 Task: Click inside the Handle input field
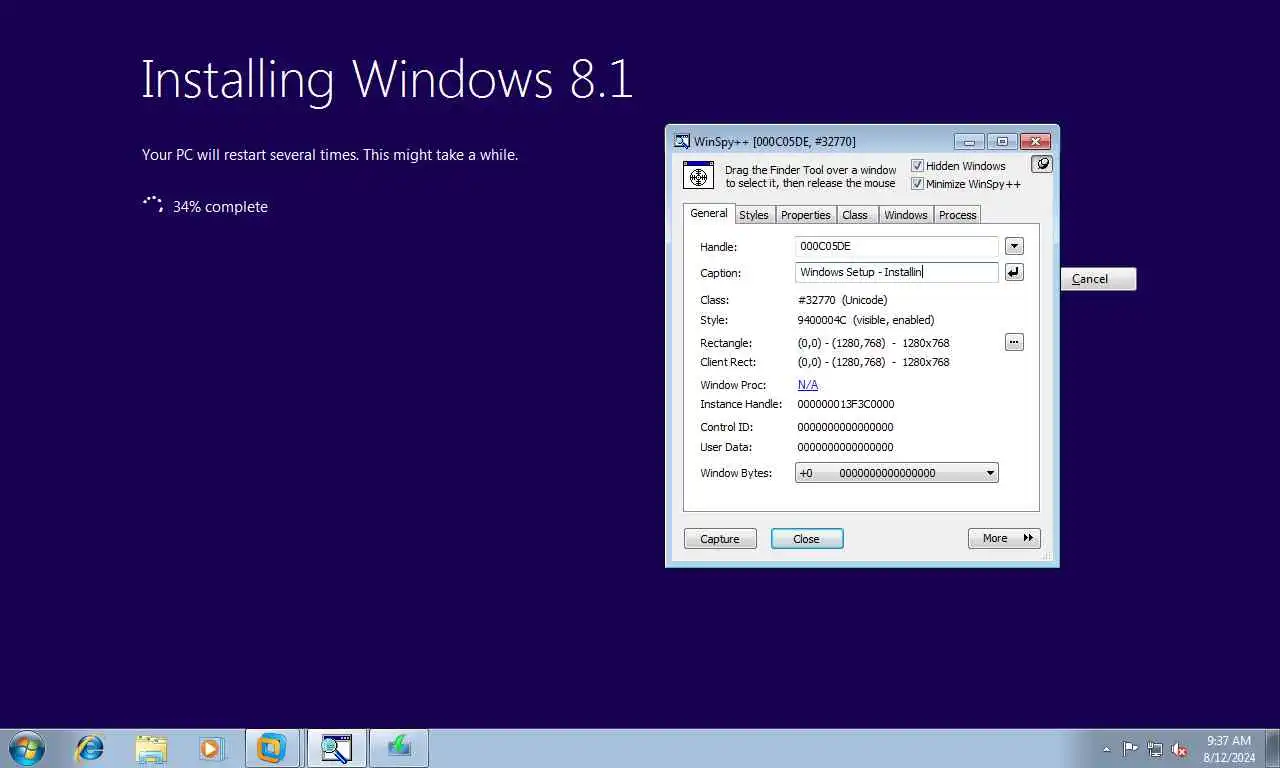(x=897, y=246)
